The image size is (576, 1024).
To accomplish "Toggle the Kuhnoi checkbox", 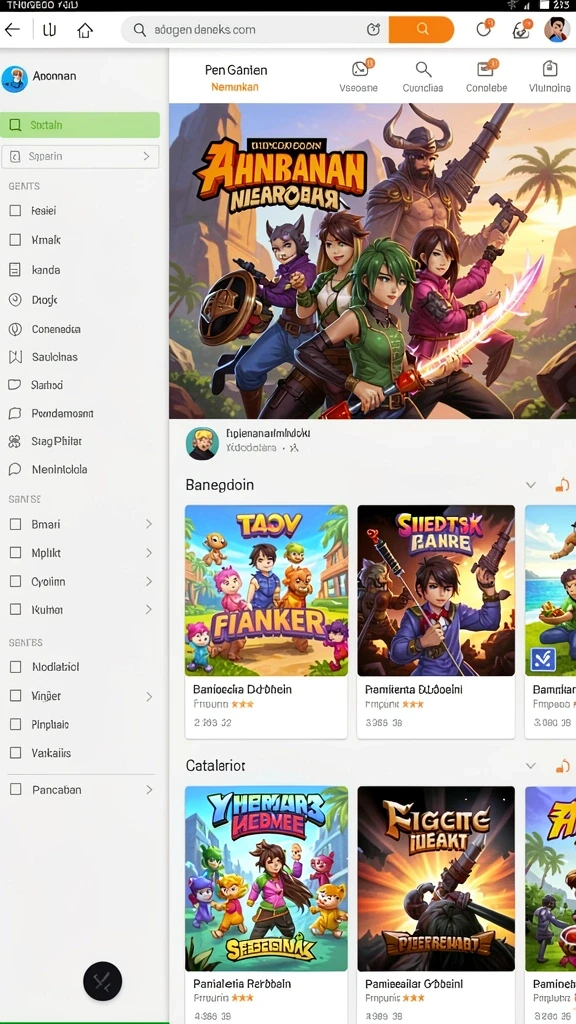I will tap(15, 609).
